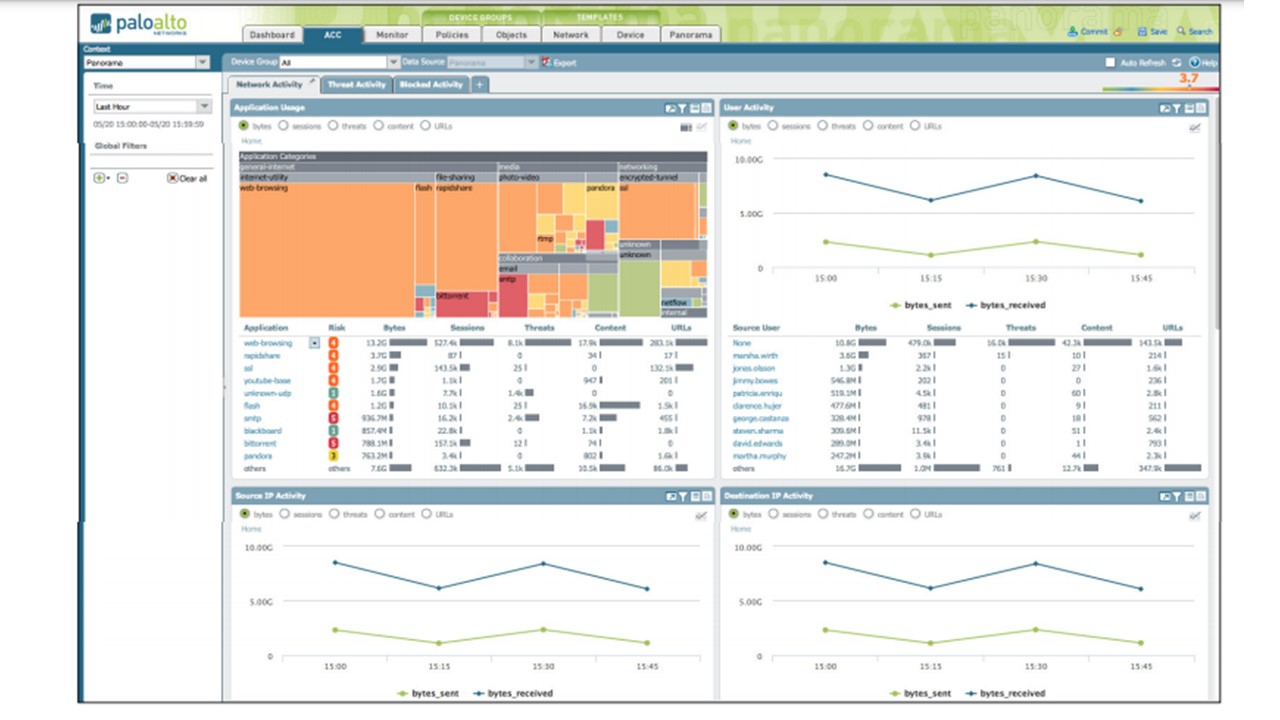Click the add global filter plus icon
1280x720 pixels.
click(x=99, y=178)
